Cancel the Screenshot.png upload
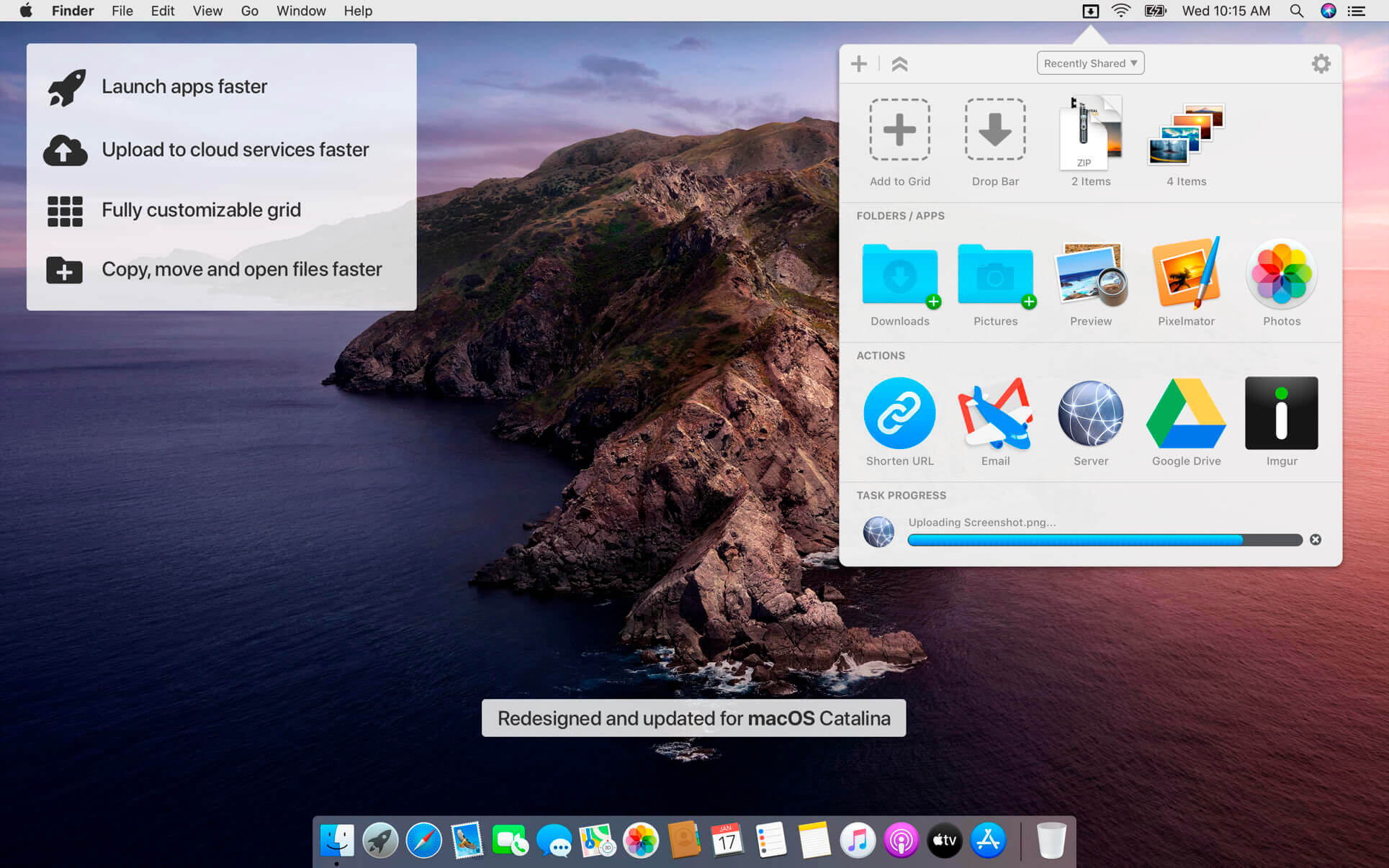1389x868 pixels. click(x=1315, y=539)
